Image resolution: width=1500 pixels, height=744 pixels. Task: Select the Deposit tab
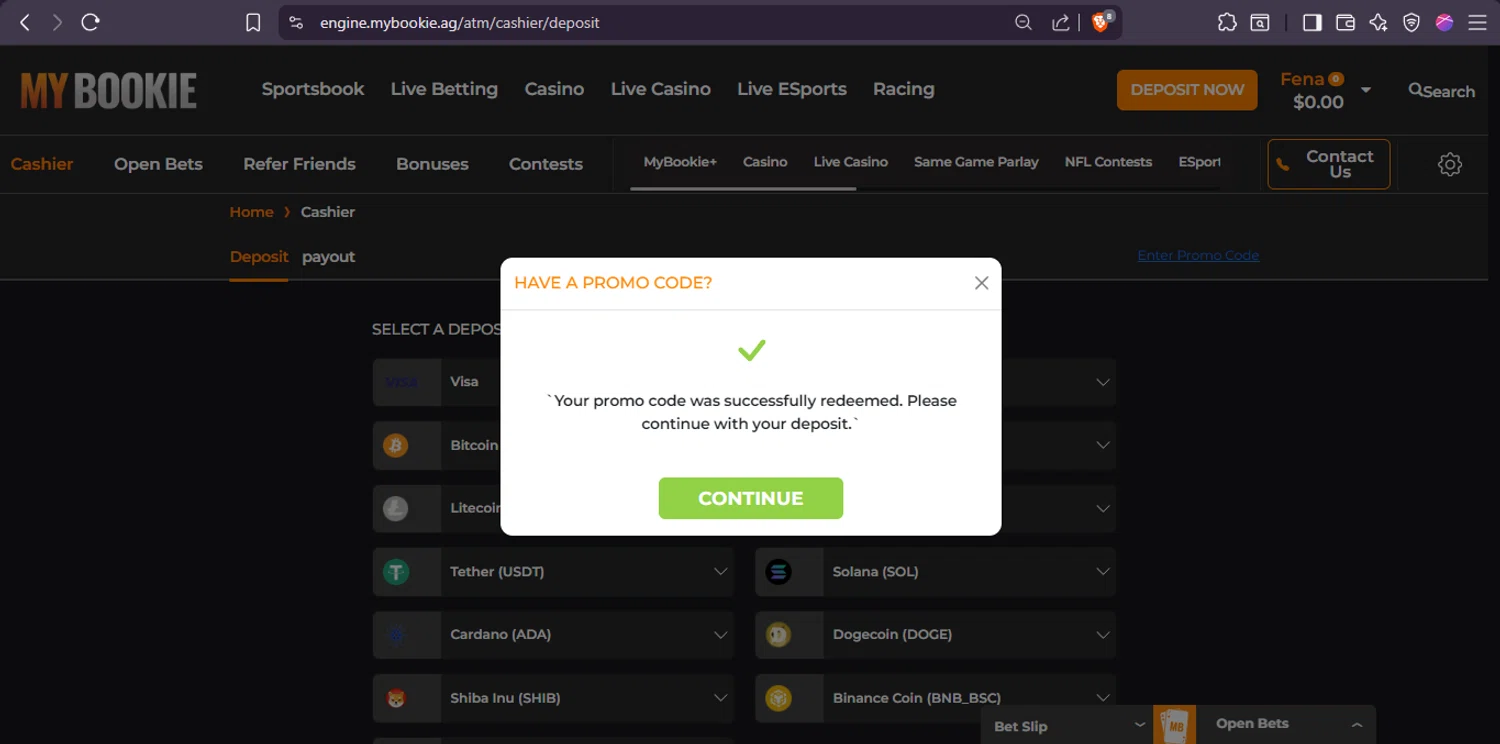point(259,257)
